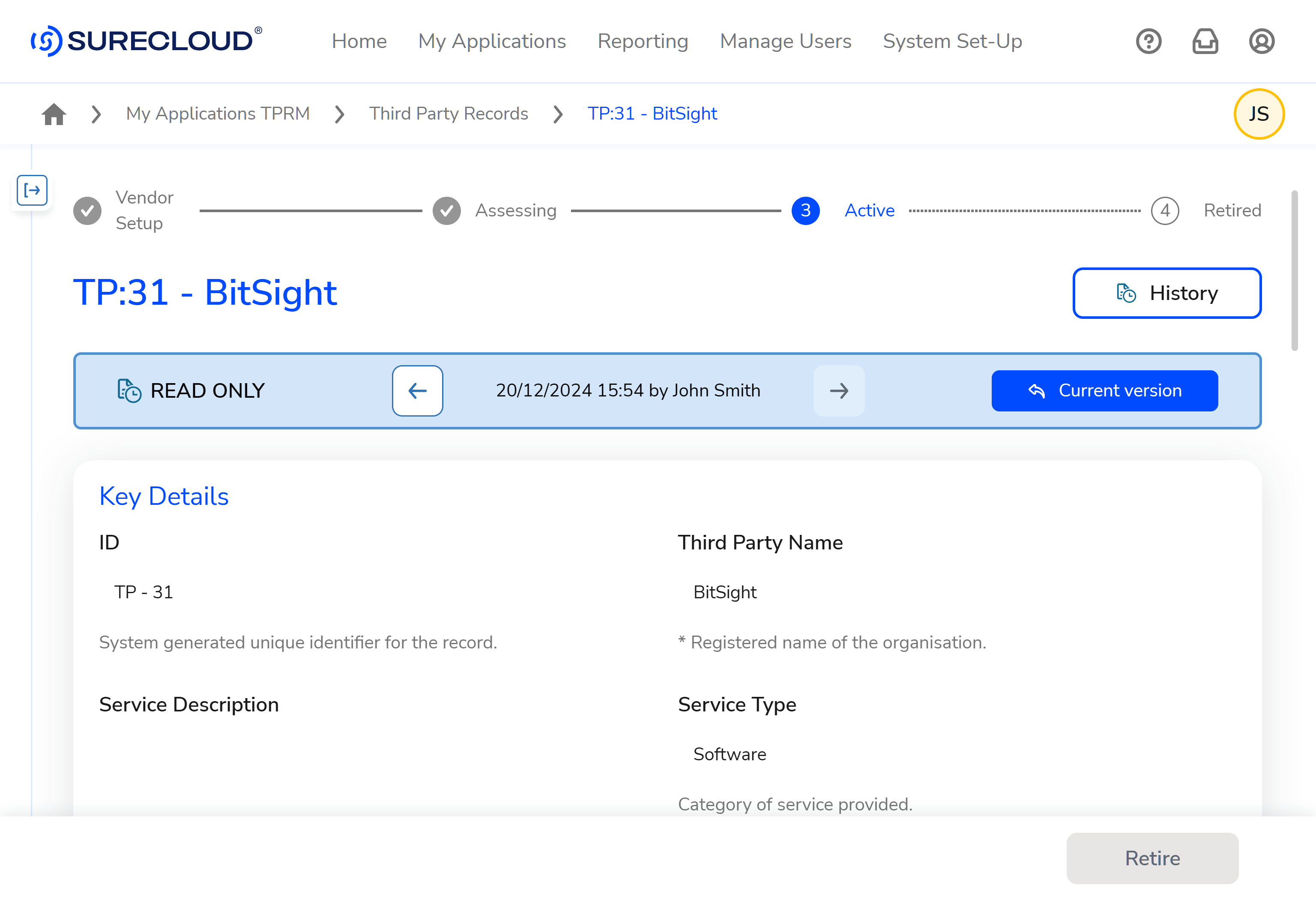Click the History clock-document icon
Screen dimensions: 1316x900
[1125, 293]
